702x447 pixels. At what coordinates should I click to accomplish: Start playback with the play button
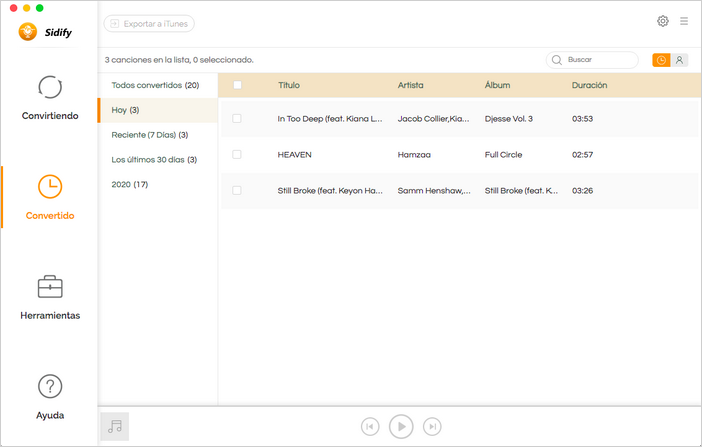pos(401,426)
